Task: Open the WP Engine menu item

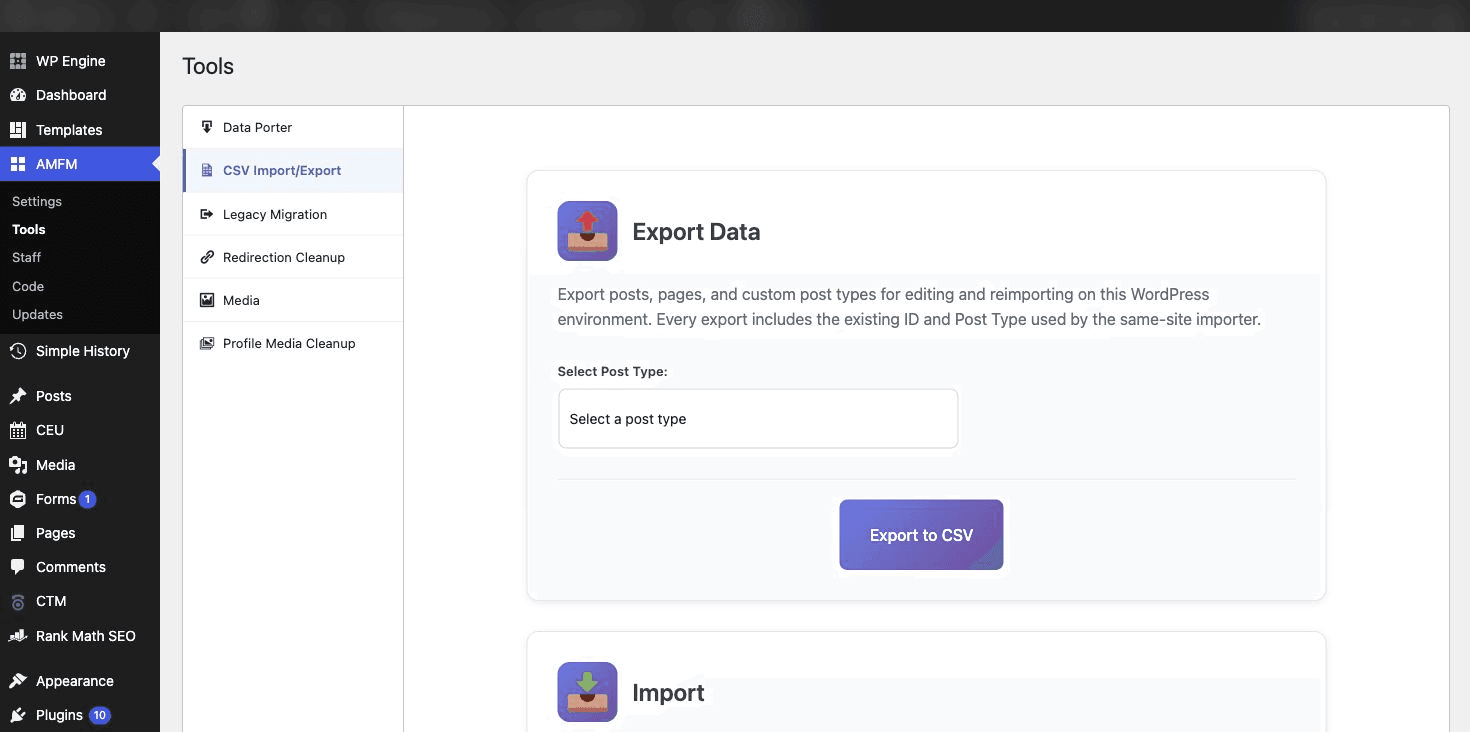Action: click(x=80, y=61)
